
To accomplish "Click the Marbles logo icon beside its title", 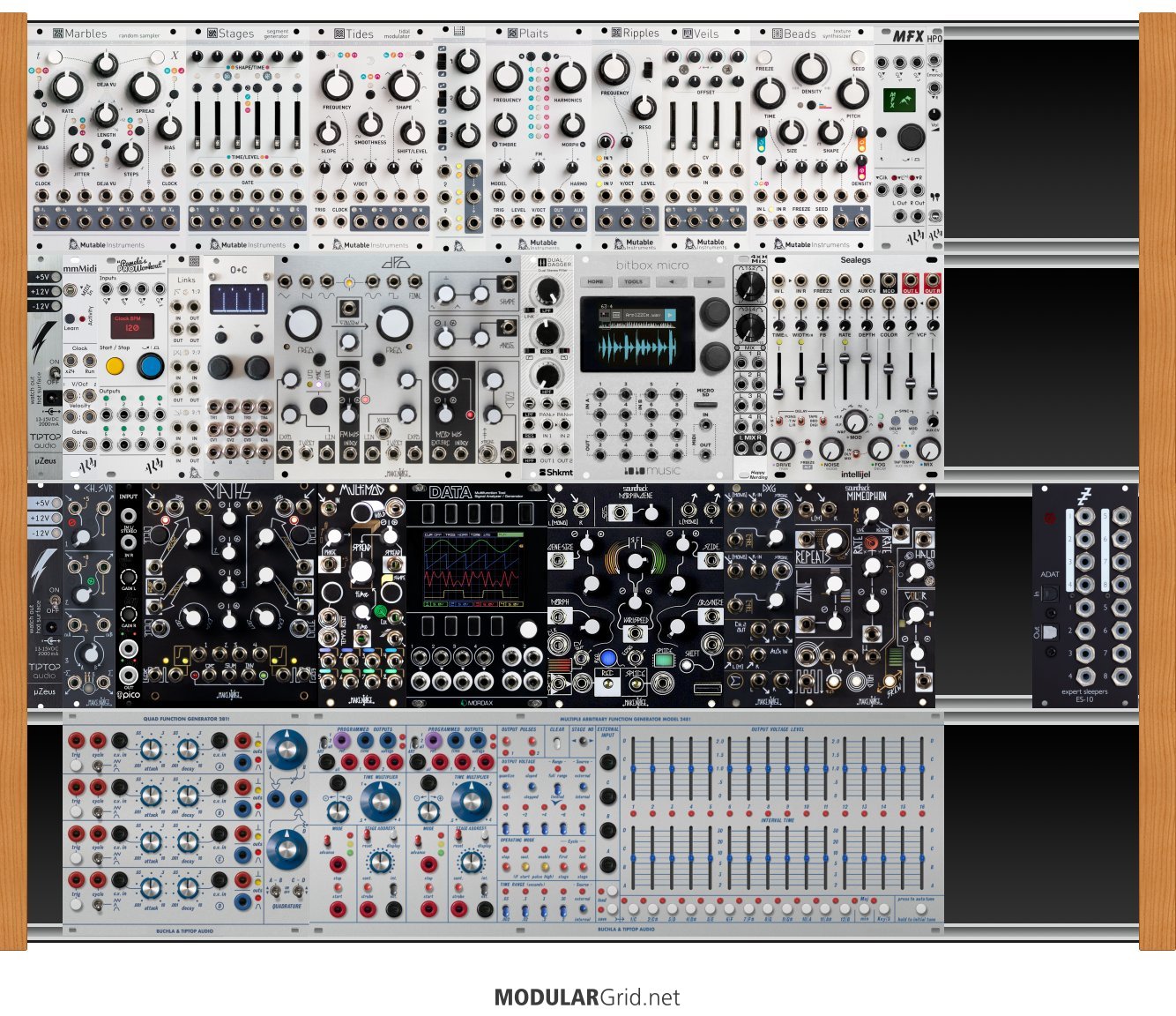I will coord(58,34).
